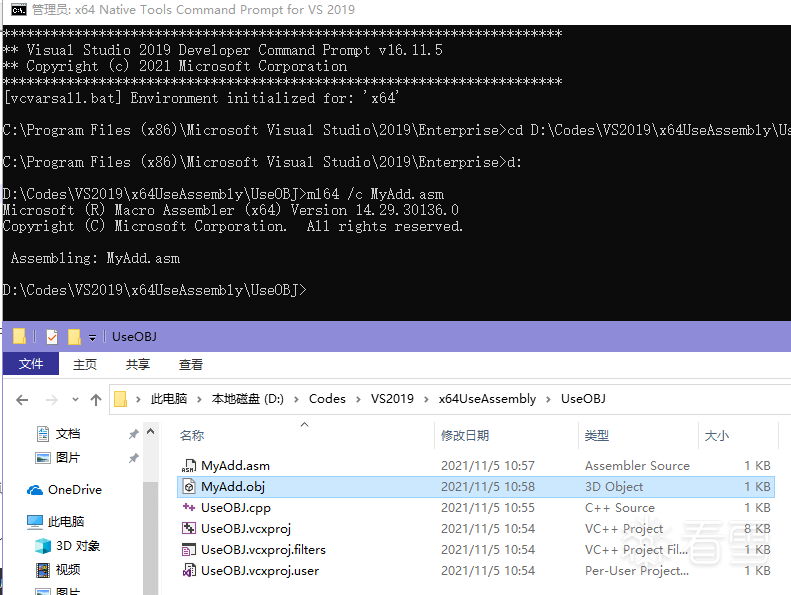This screenshot has width=791, height=595.
Task: Select the UseOBJ.cpp file name
Action: click(x=236, y=508)
